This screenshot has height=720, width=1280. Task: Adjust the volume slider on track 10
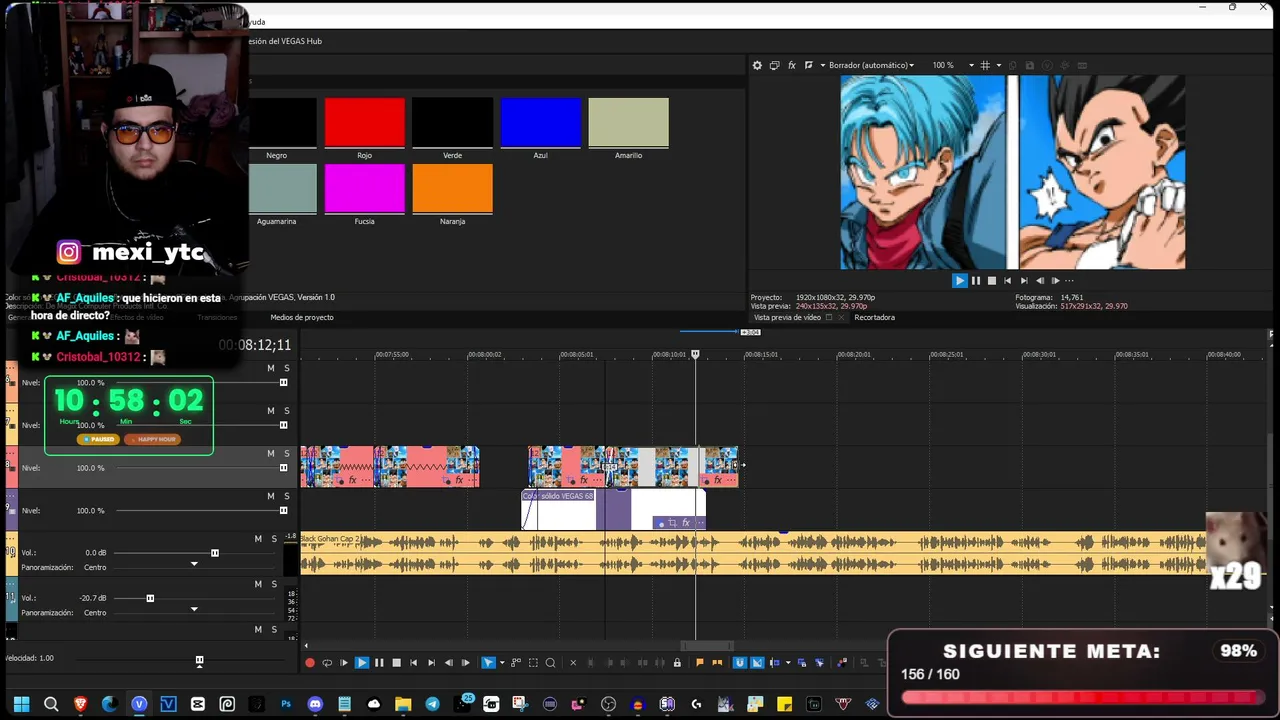[215, 553]
